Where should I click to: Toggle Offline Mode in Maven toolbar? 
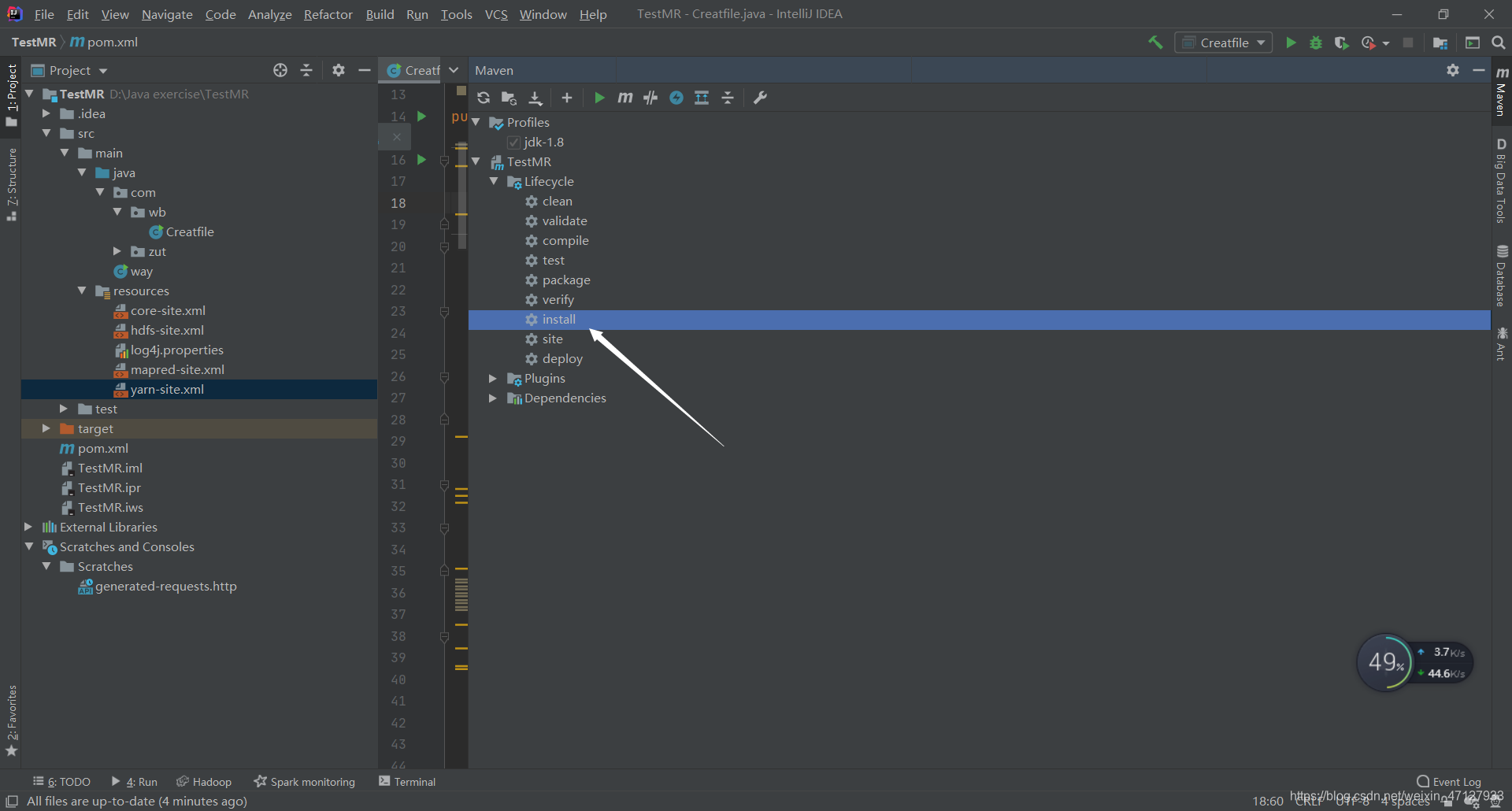650,98
